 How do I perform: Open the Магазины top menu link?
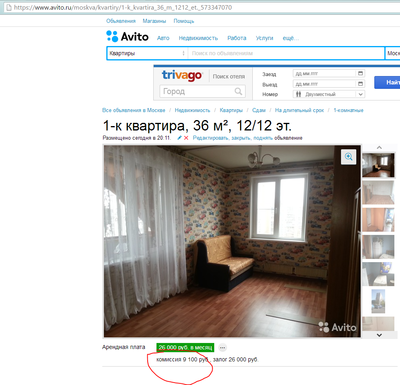point(154,21)
